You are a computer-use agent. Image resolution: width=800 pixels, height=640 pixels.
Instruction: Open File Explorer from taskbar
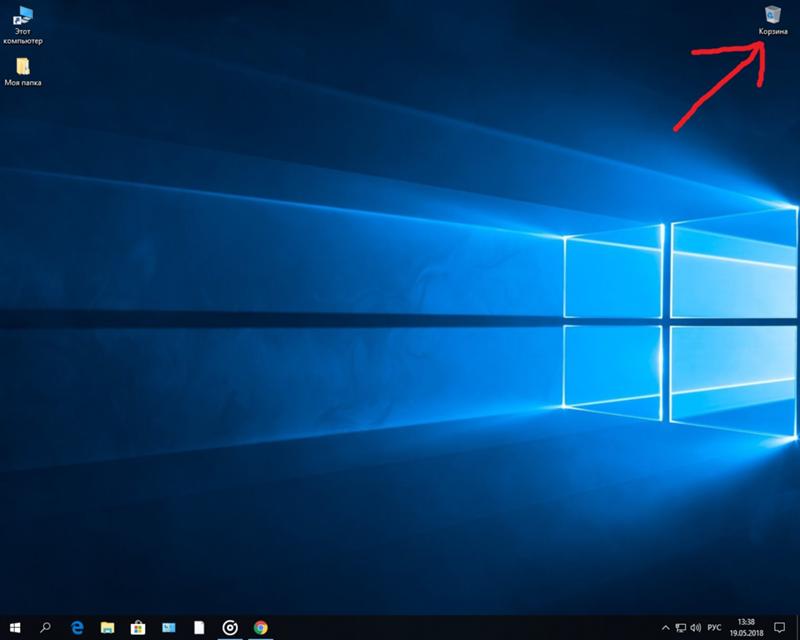click(x=107, y=627)
